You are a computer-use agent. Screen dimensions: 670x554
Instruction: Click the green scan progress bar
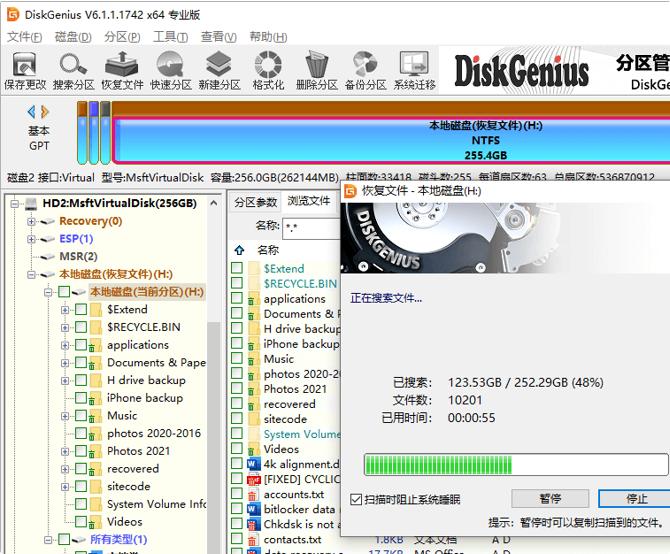[516, 465]
